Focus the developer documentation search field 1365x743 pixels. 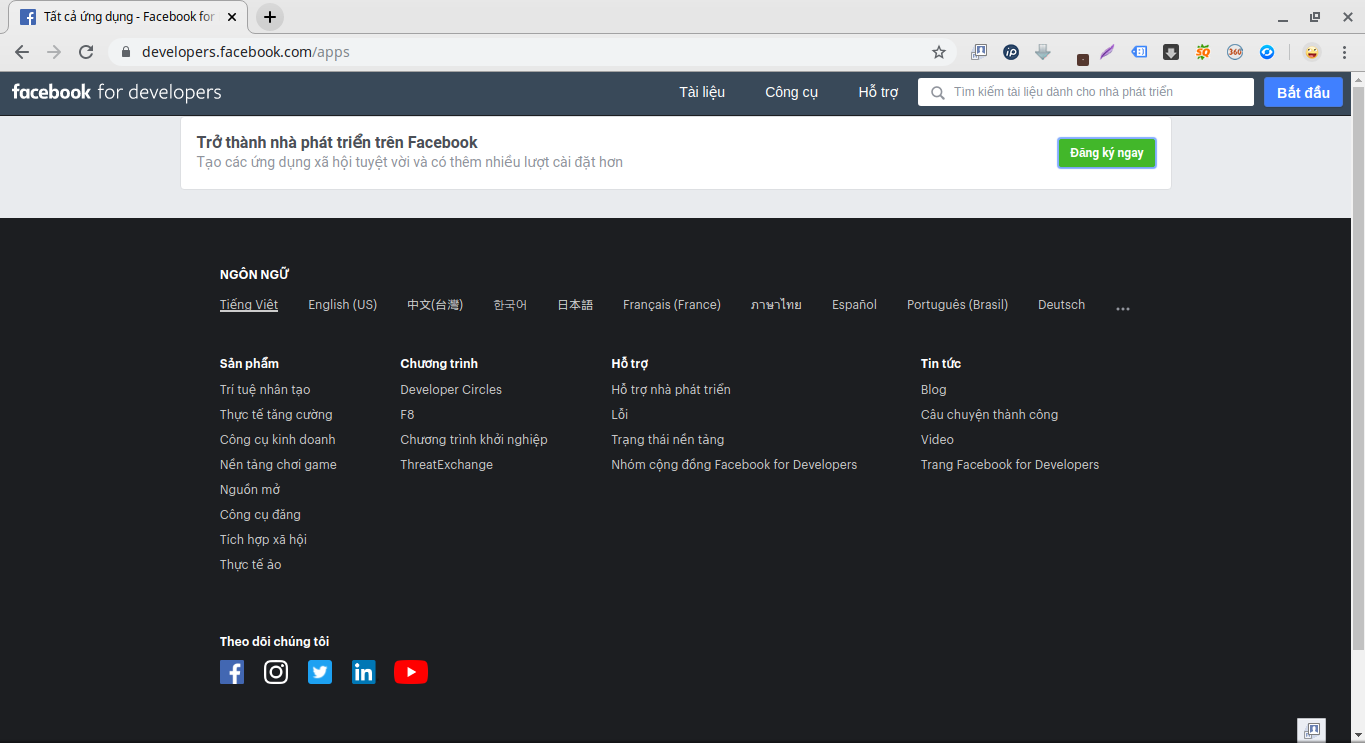pyautogui.click(x=1086, y=92)
